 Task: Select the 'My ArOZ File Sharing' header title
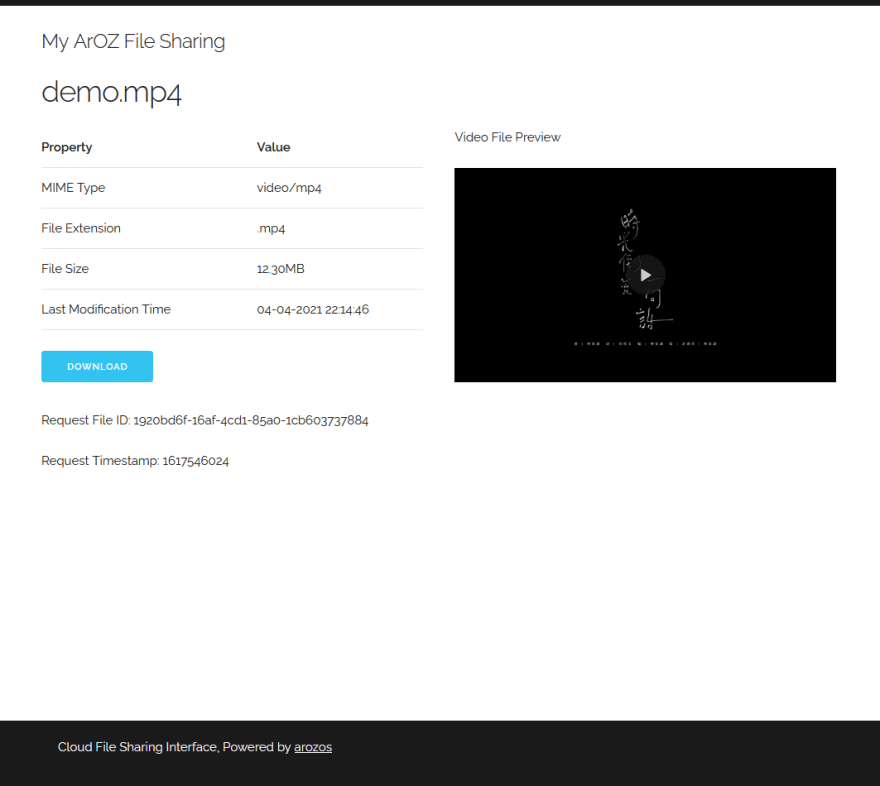tap(133, 41)
